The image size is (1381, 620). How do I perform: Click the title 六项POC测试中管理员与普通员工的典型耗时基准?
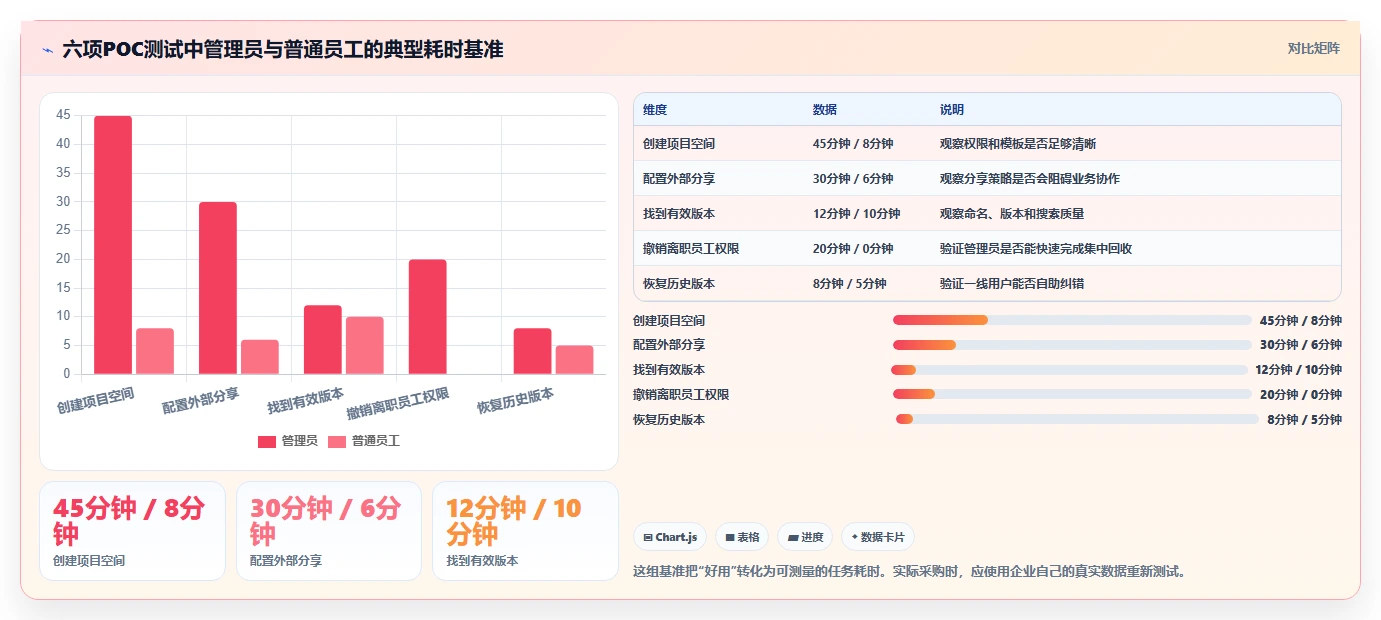[283, 49]
